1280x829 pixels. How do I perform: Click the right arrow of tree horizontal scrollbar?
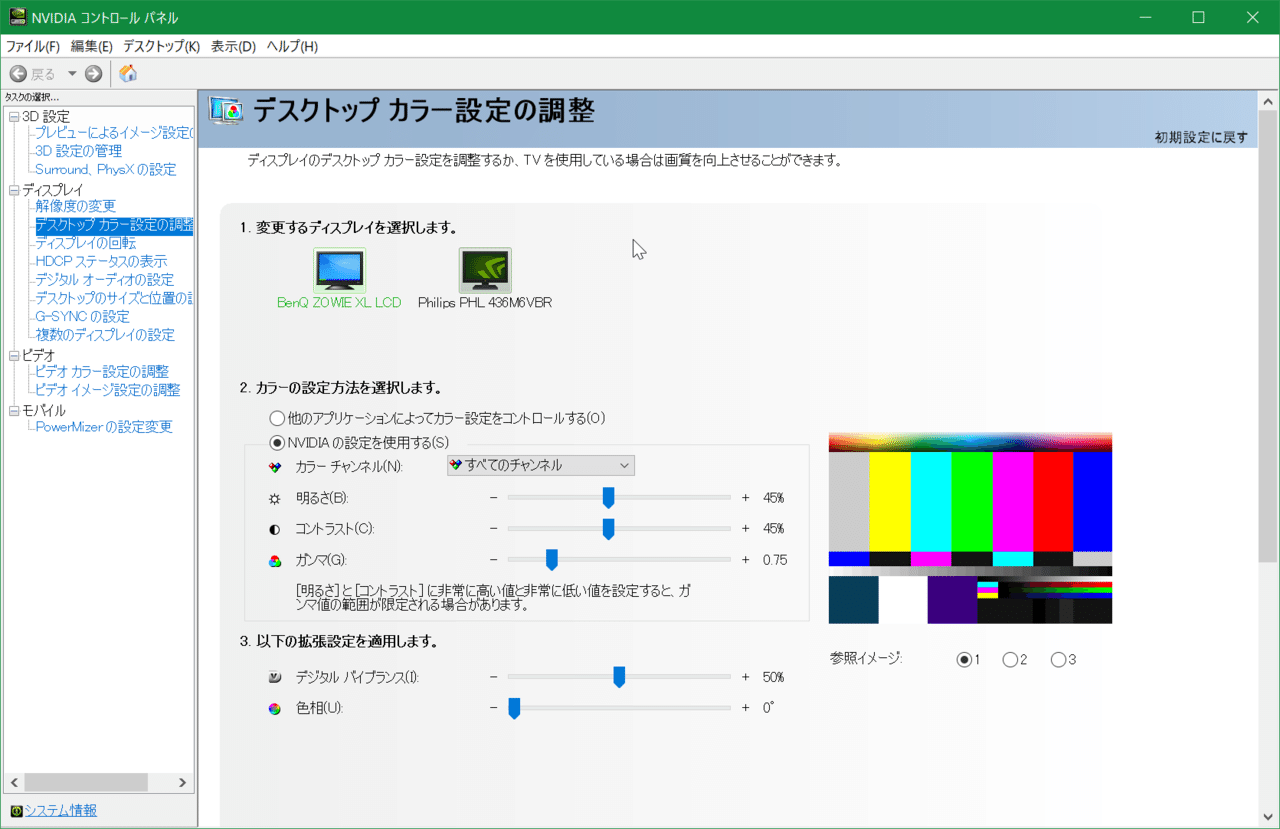pyautogui.click(x=182, y=783)
